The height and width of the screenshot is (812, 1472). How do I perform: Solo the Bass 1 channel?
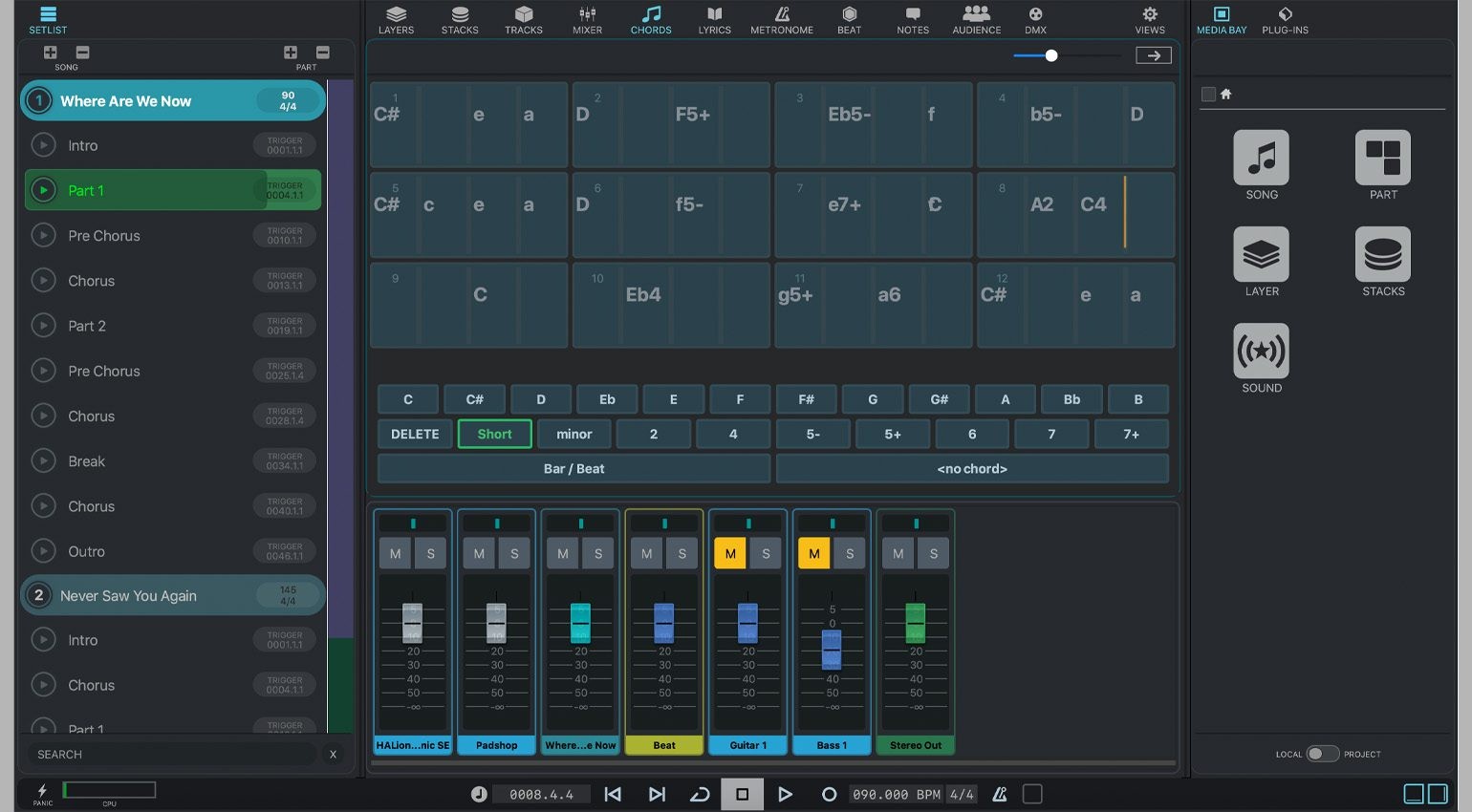[849, 553]
